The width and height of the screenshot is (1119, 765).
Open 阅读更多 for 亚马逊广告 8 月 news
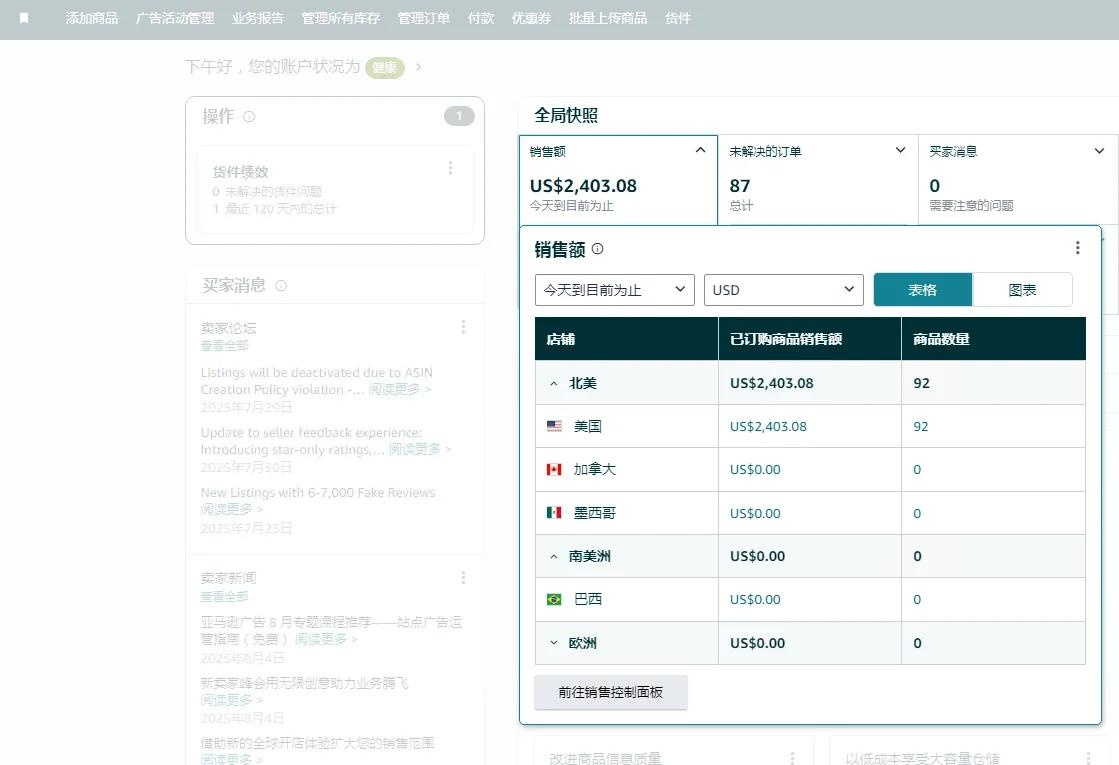(325, 639)
